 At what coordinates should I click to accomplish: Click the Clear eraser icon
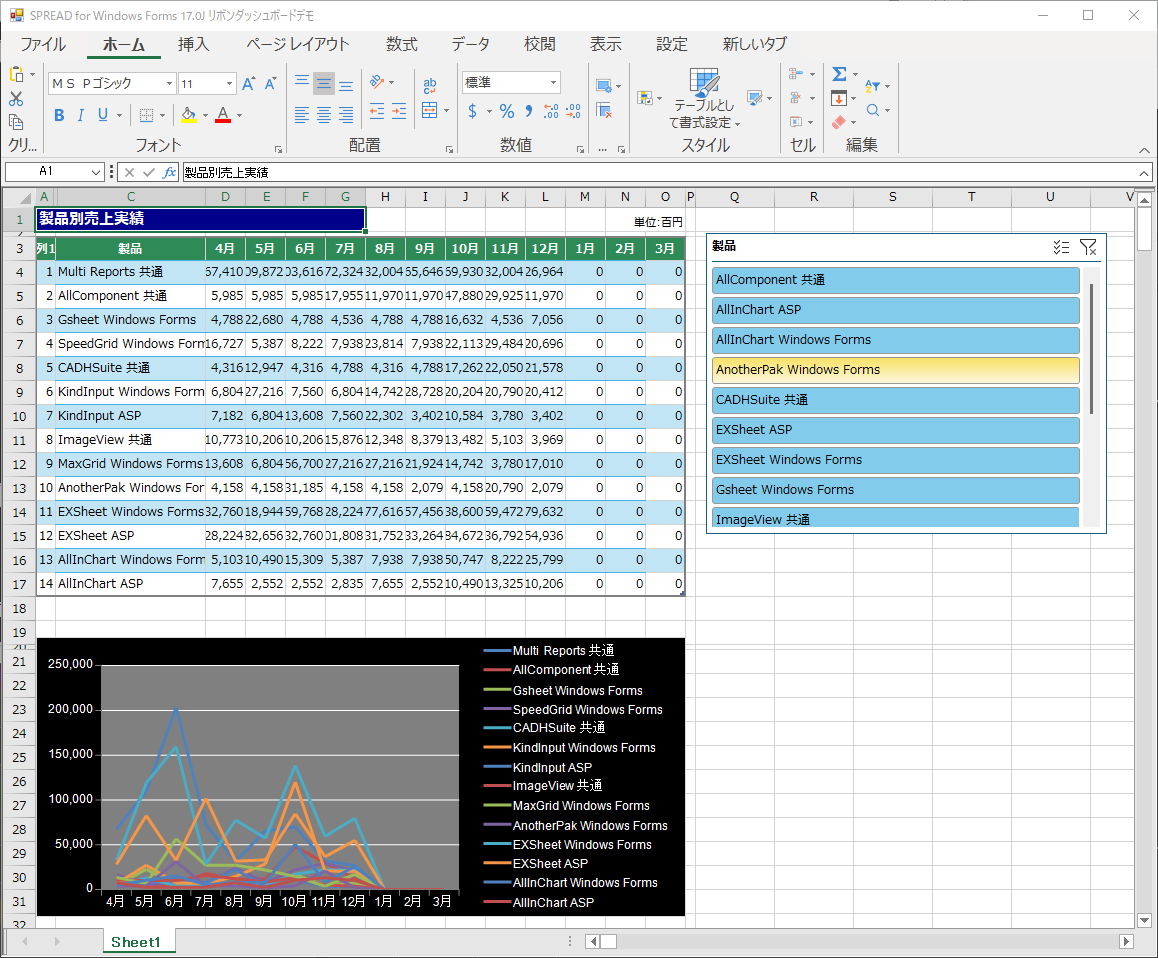coord(839,122)
